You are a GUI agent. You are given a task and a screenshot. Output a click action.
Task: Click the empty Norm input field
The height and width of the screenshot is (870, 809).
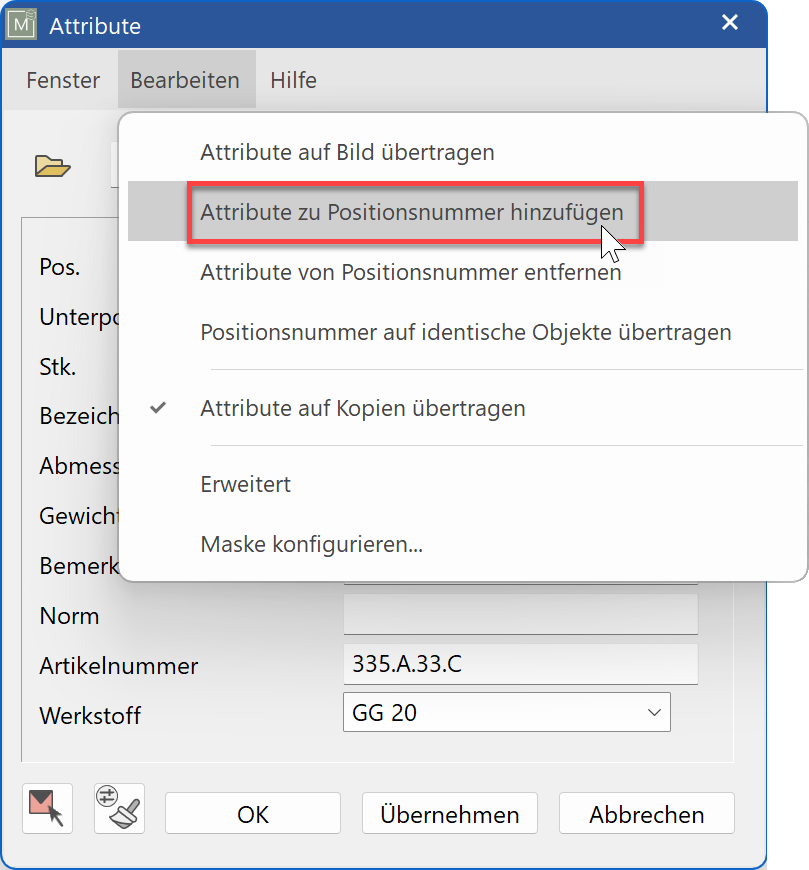tap(520, 614)
